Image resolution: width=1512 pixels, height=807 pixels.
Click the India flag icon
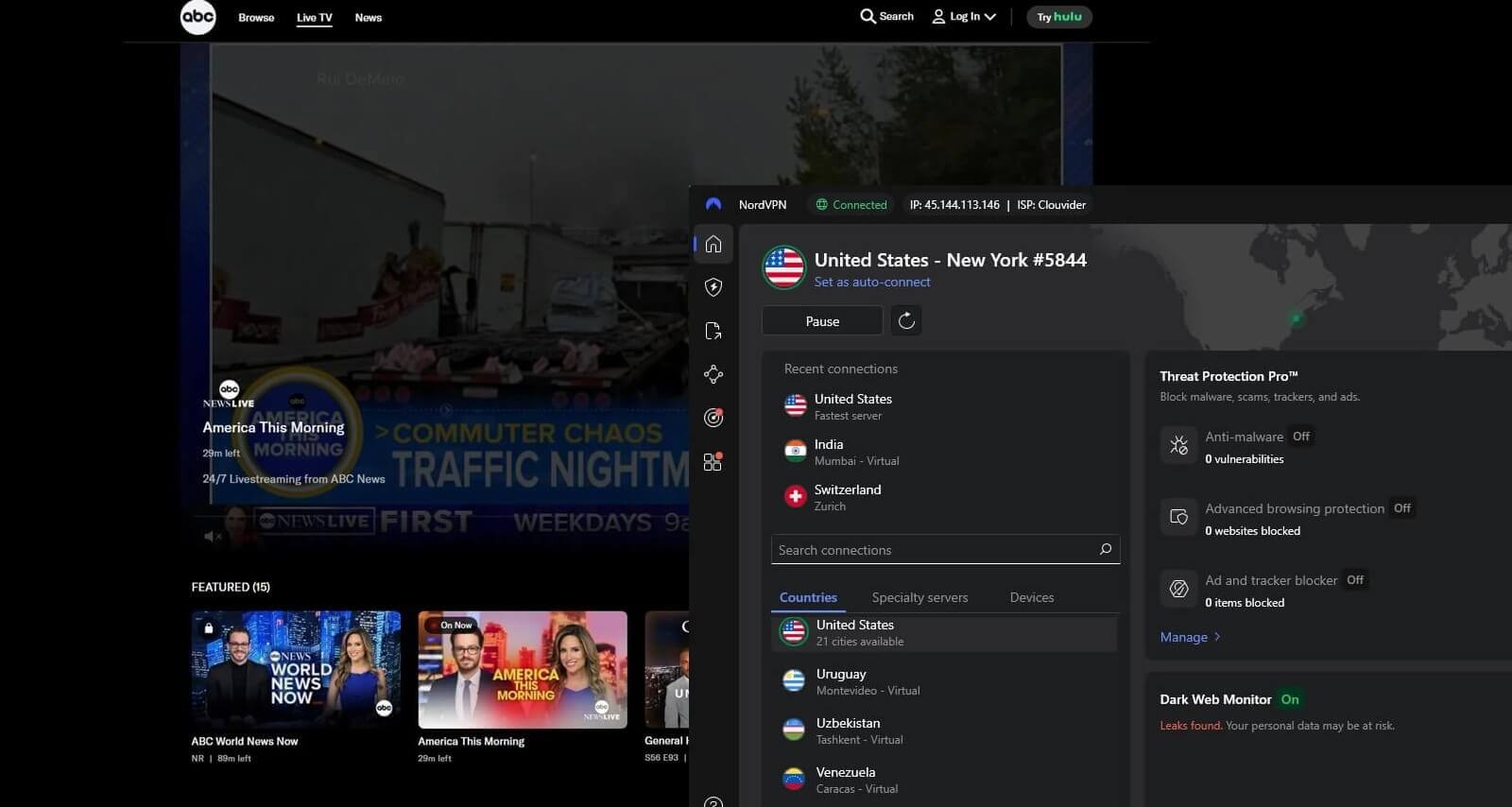[x=796, y=452]
